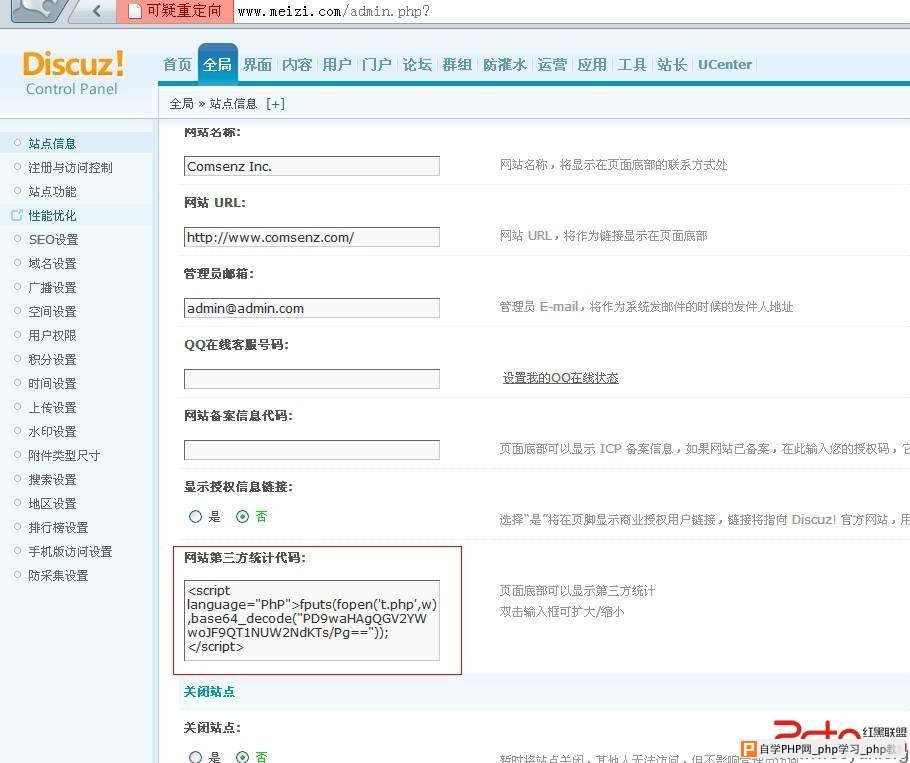
Task: Open 性能优化 in the sidebar
Action: [x=52, y=216]
